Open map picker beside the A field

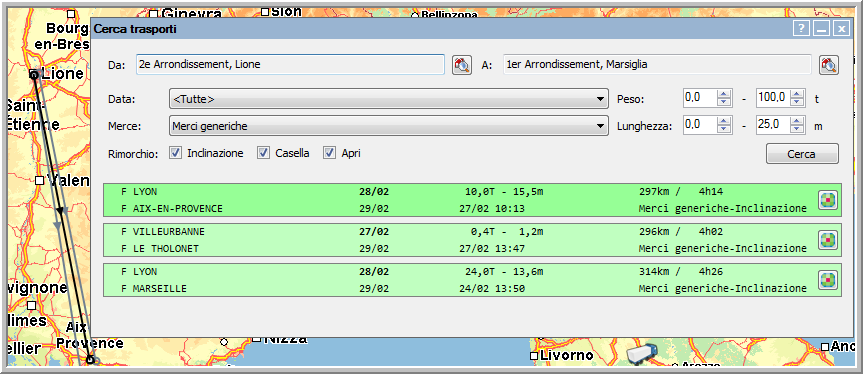coord(828,65)
